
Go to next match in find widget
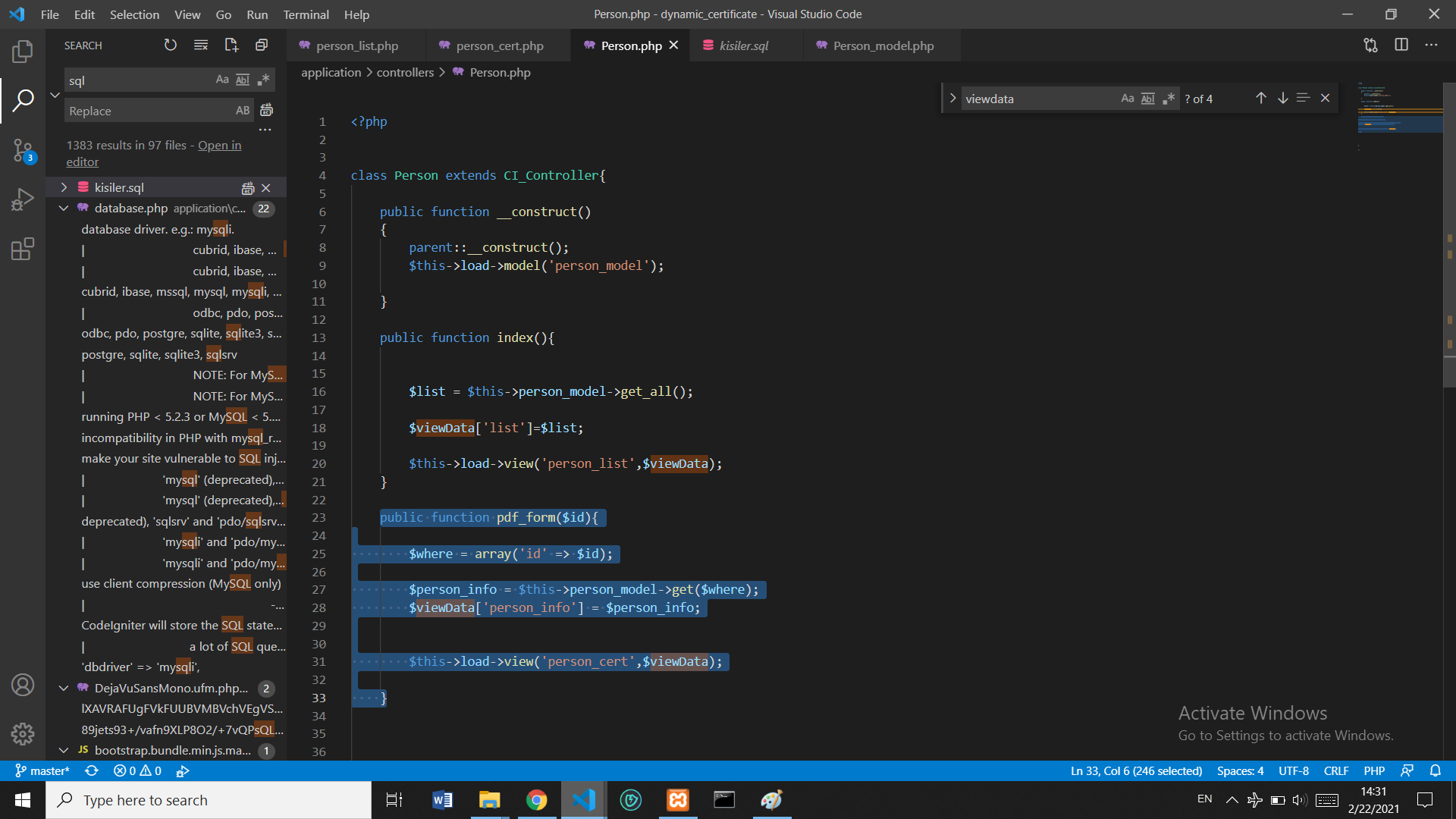(x=1282, y=98)
